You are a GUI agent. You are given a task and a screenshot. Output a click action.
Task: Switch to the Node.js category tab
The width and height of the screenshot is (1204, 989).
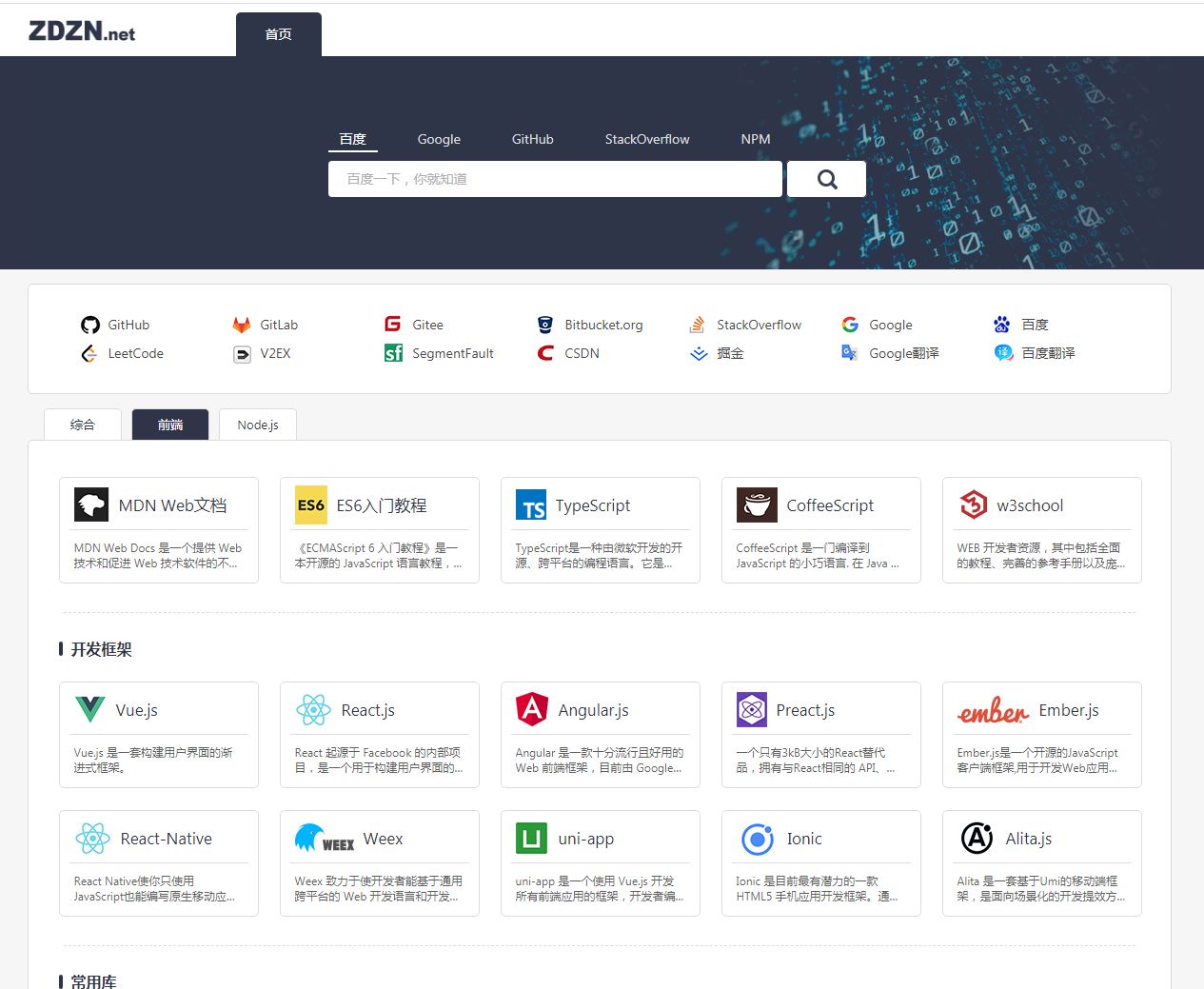[x=258, y=425]
